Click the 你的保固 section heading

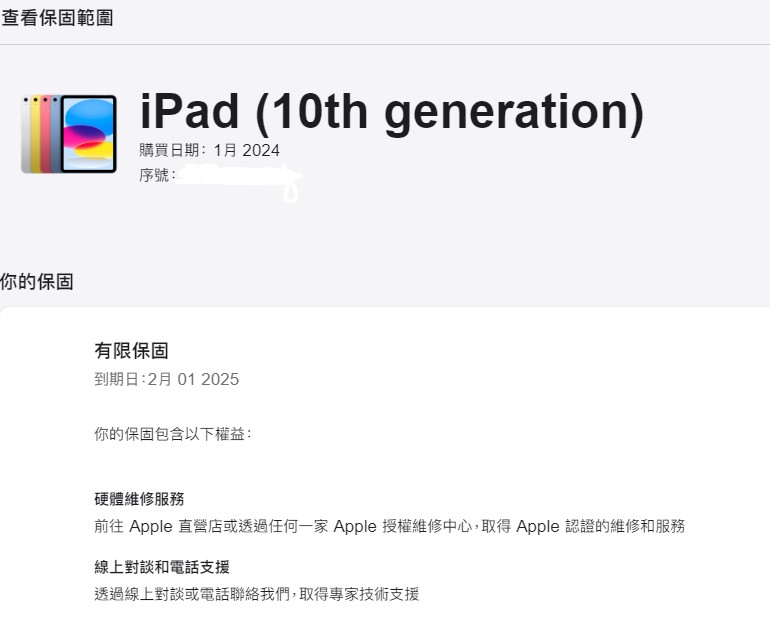(x=37, y=282)
